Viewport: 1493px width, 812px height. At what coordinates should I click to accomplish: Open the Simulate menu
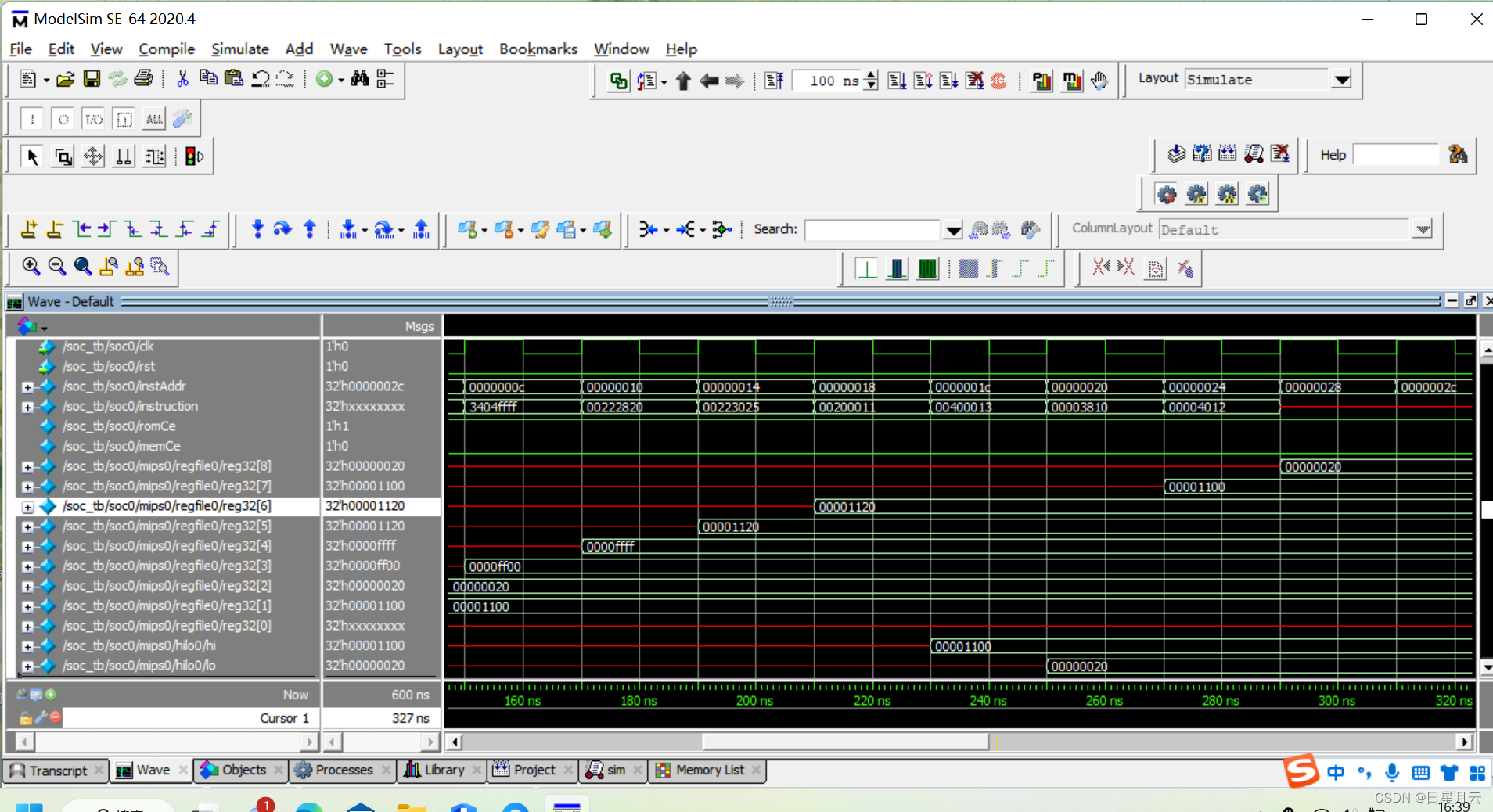coord(239,49)
